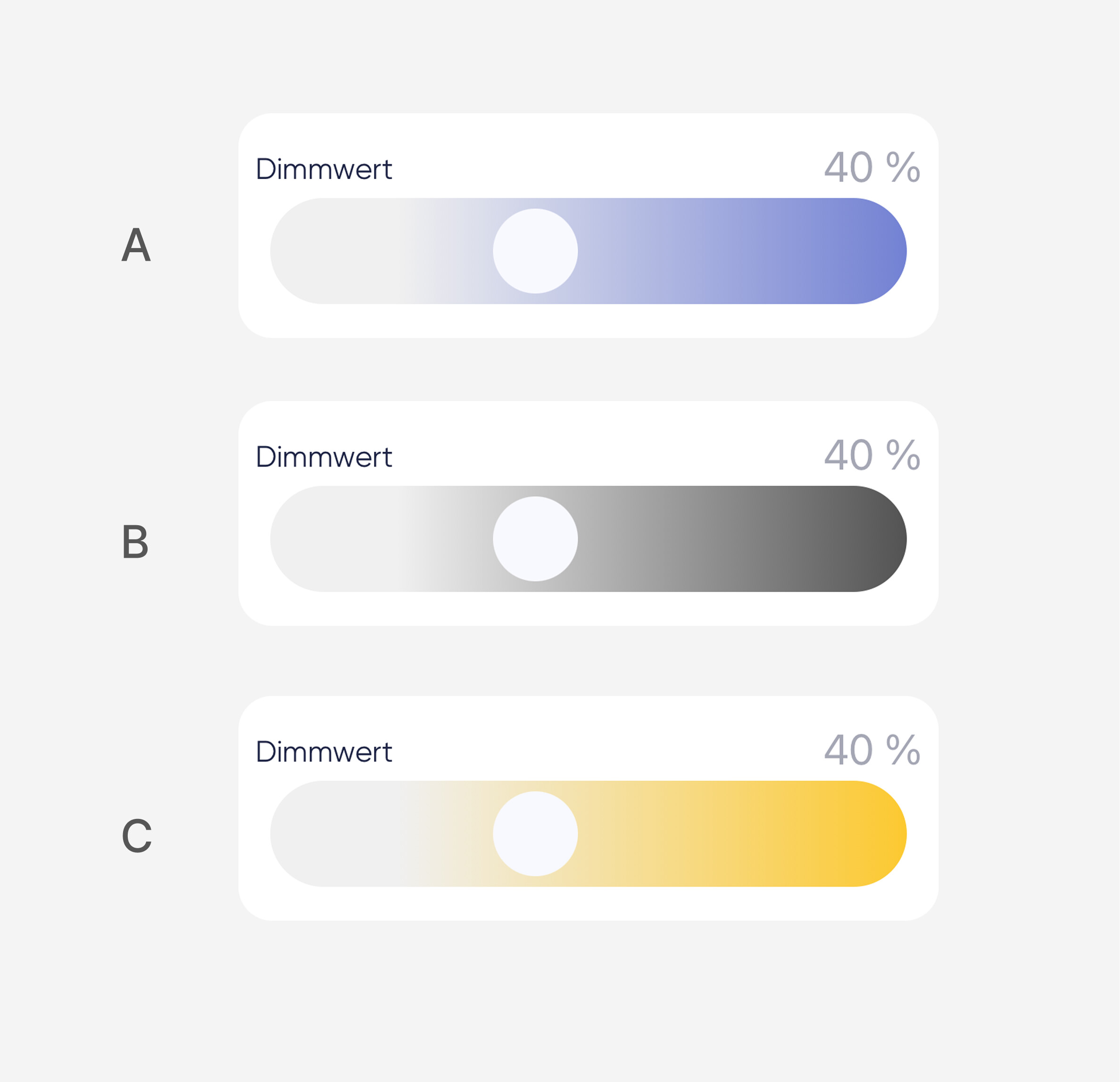This screenshot has height=1082, width=1120.
Task: Click the letter A variant label
Action: click(x=136, y=245)
